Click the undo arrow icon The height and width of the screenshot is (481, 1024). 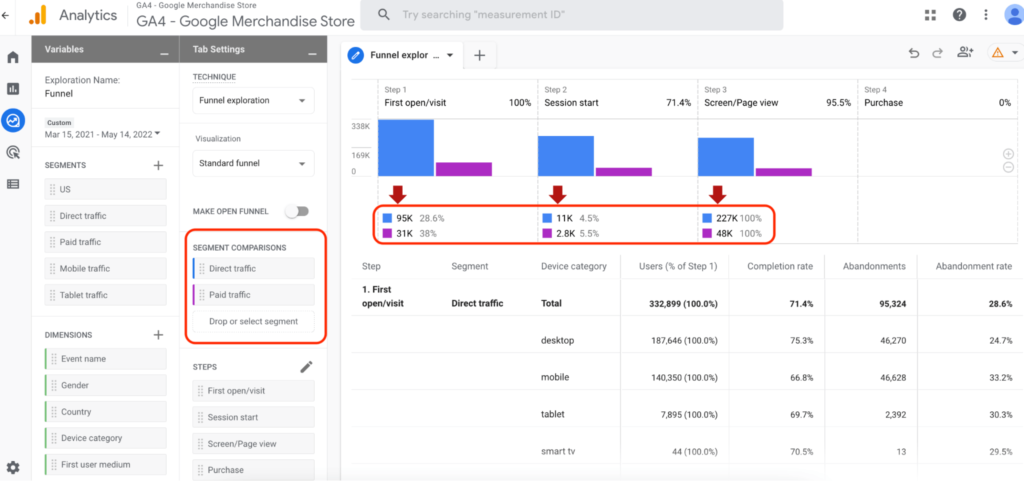[914, 54]
